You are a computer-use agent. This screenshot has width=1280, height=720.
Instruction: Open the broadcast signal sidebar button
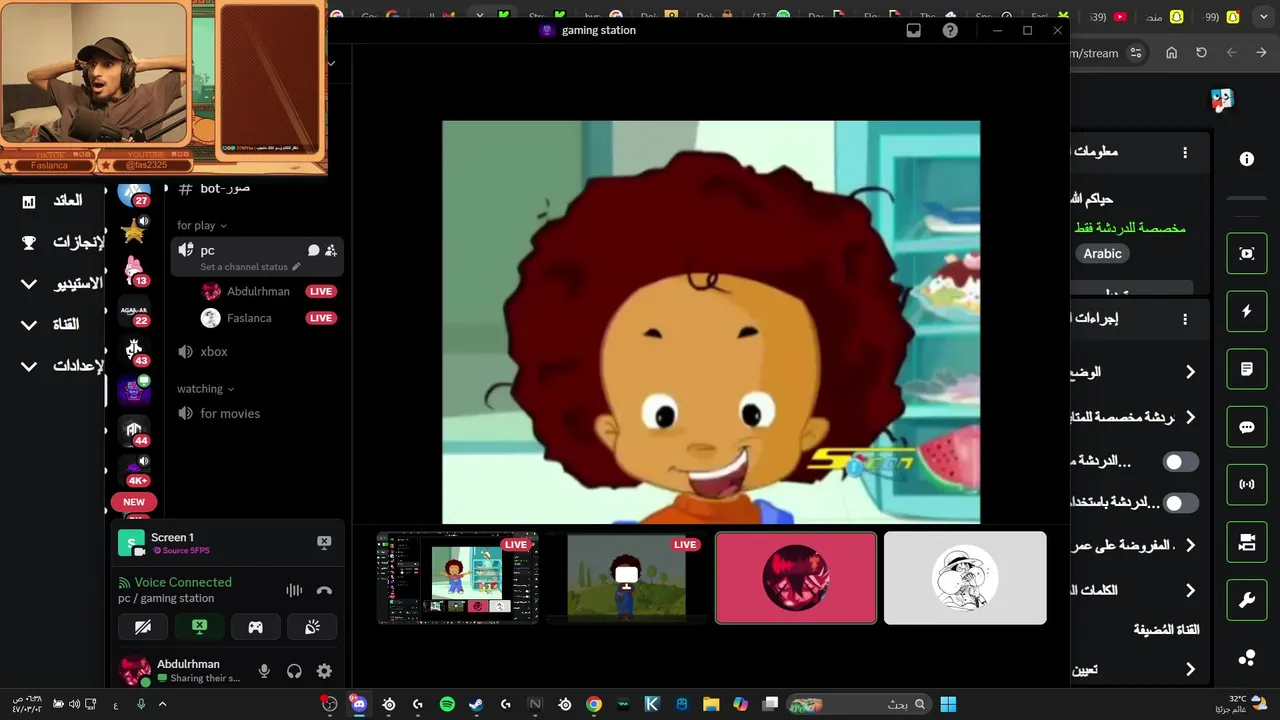pyautogui.click(x=1247, y=485)
